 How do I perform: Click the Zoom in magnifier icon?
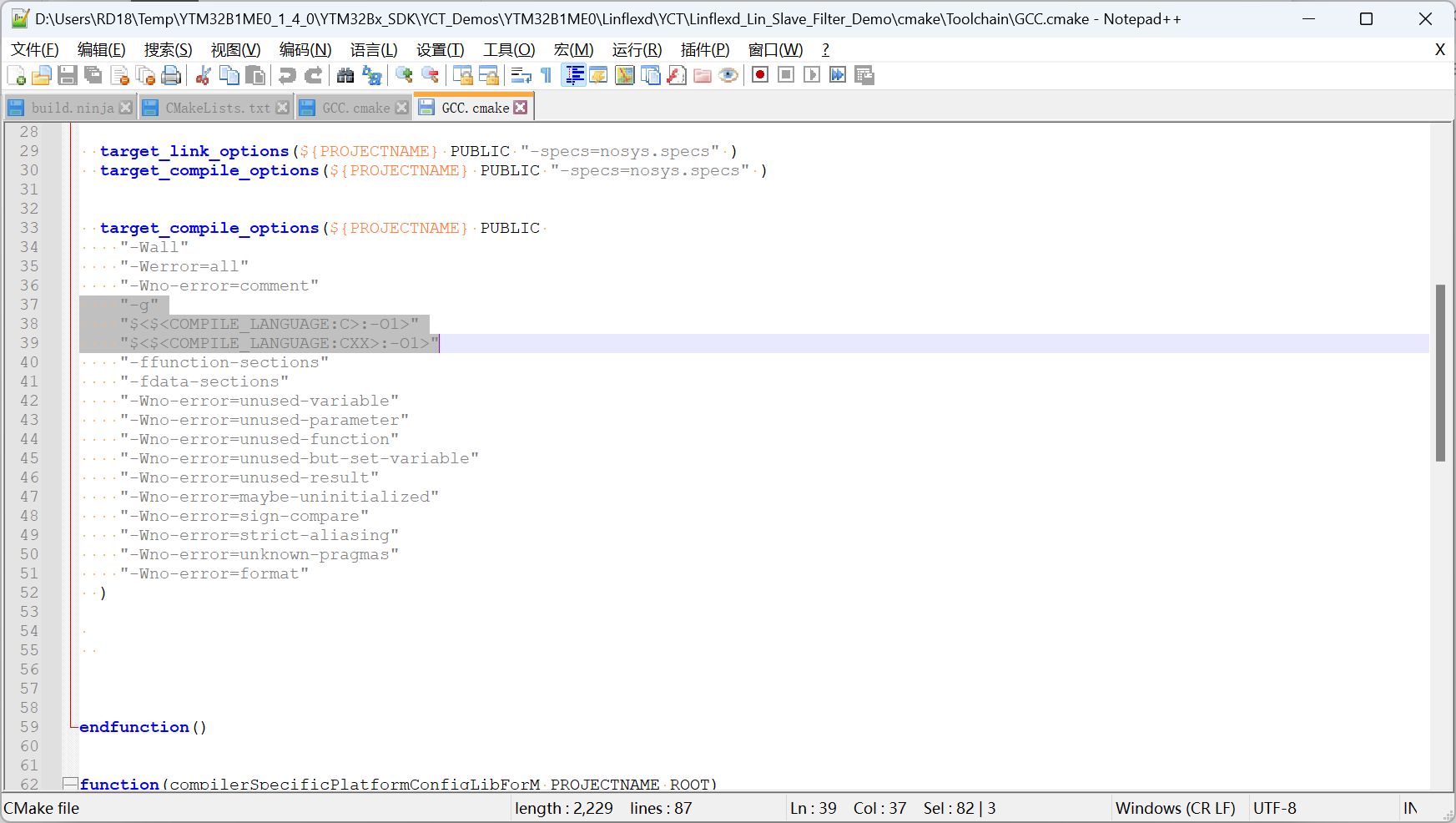(x=405, y=76)
